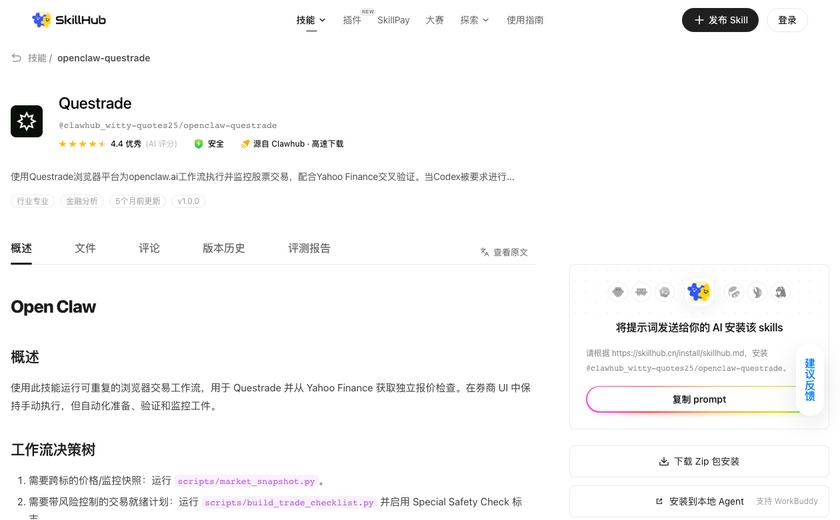The height and width of the screenshot is (520, 840).
Task: Select sixth agent icon in install panel
Action: [x=757, y=292]
